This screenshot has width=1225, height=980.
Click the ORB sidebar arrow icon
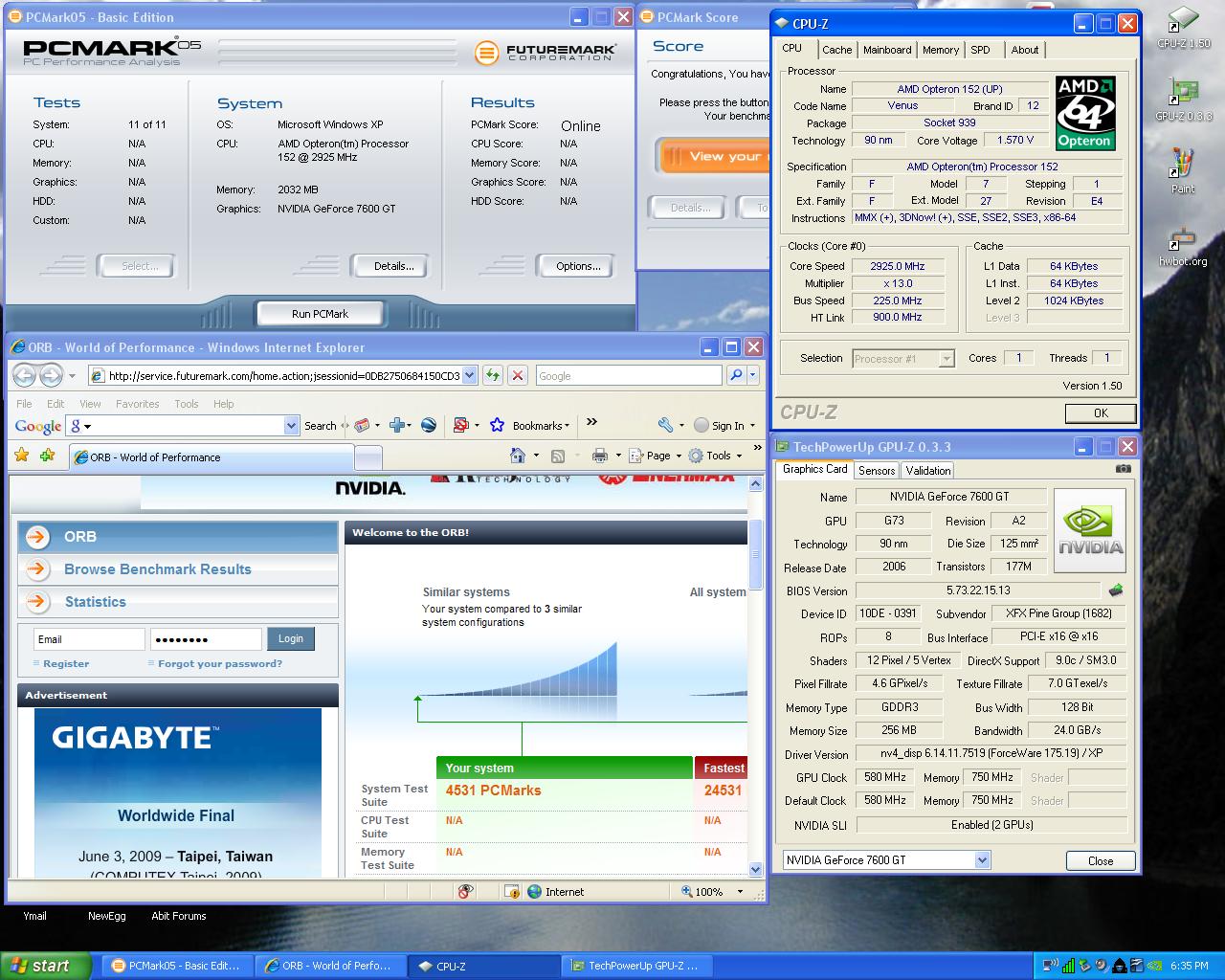(37, 537)
